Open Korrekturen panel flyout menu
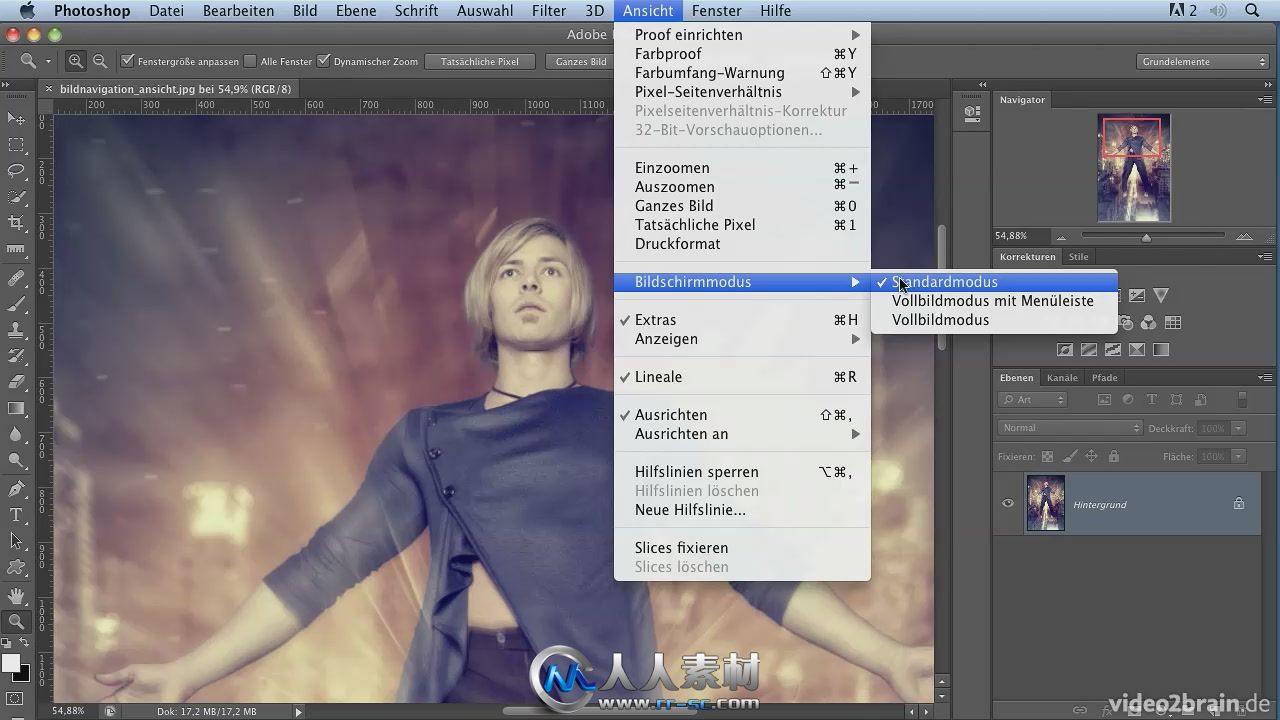The height and width of the screenshot is (720, 1280). coord(1265,257)
